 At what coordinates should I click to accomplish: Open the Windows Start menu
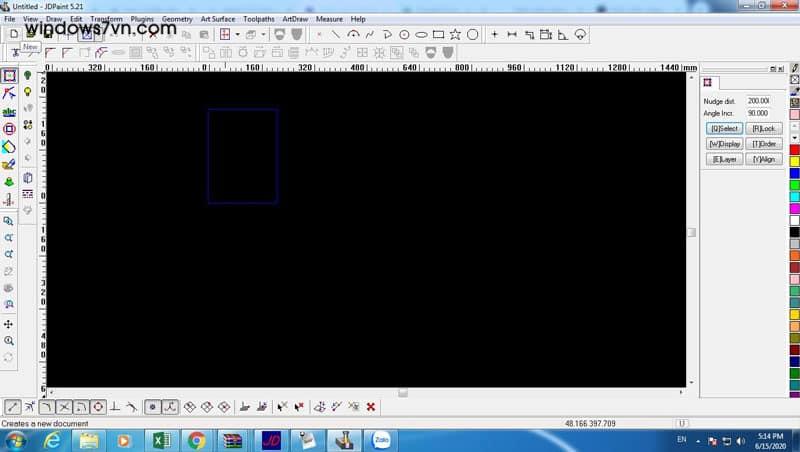(x=15, y=440)
